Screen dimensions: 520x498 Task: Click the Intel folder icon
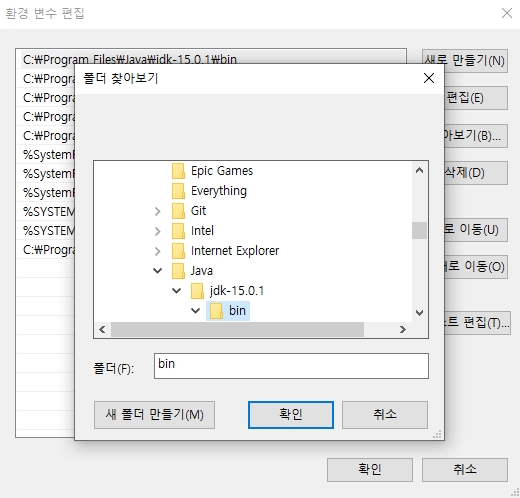pyautogui.click(x=178, y=231)
